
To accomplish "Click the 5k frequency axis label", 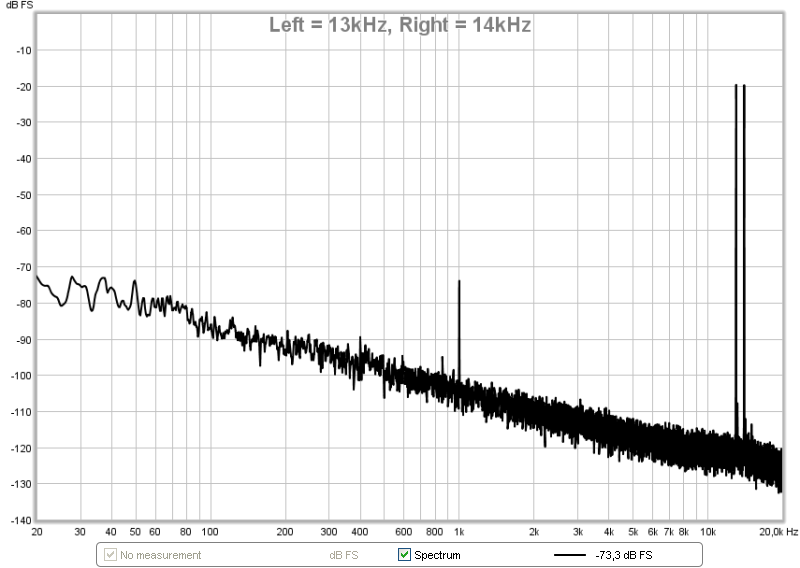I will [633, 532].
